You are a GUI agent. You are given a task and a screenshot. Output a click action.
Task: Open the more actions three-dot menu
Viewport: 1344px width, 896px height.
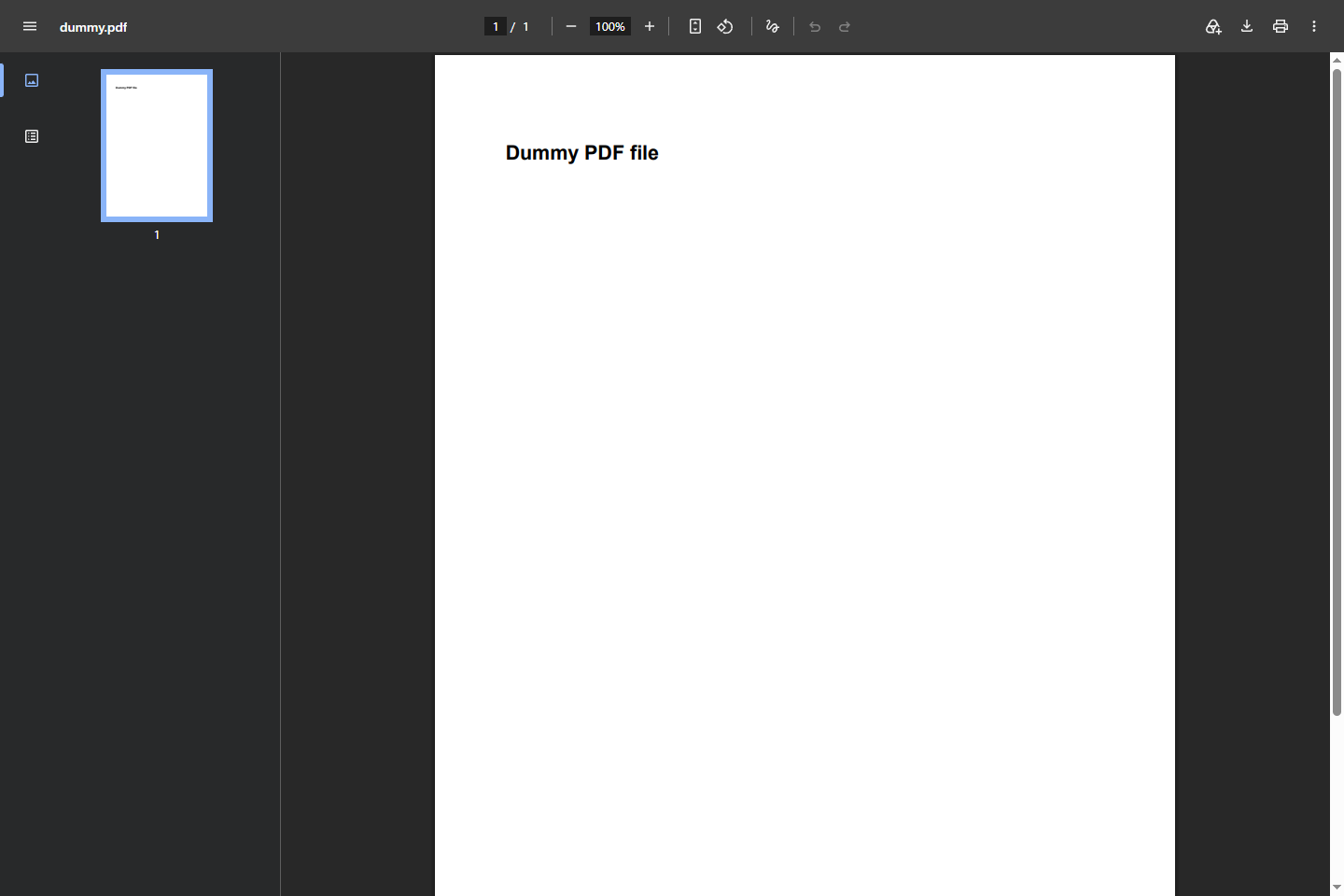[1314, 26]
